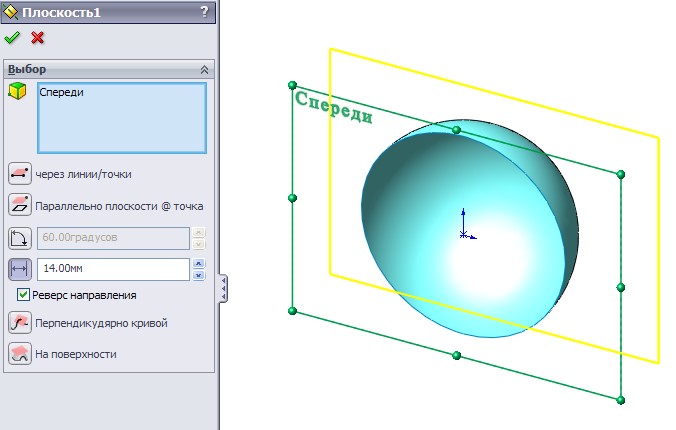This screenshot has width=676, height=430.
Task: Click the Спереди plane label in viewport
Action: click(333, 107)
